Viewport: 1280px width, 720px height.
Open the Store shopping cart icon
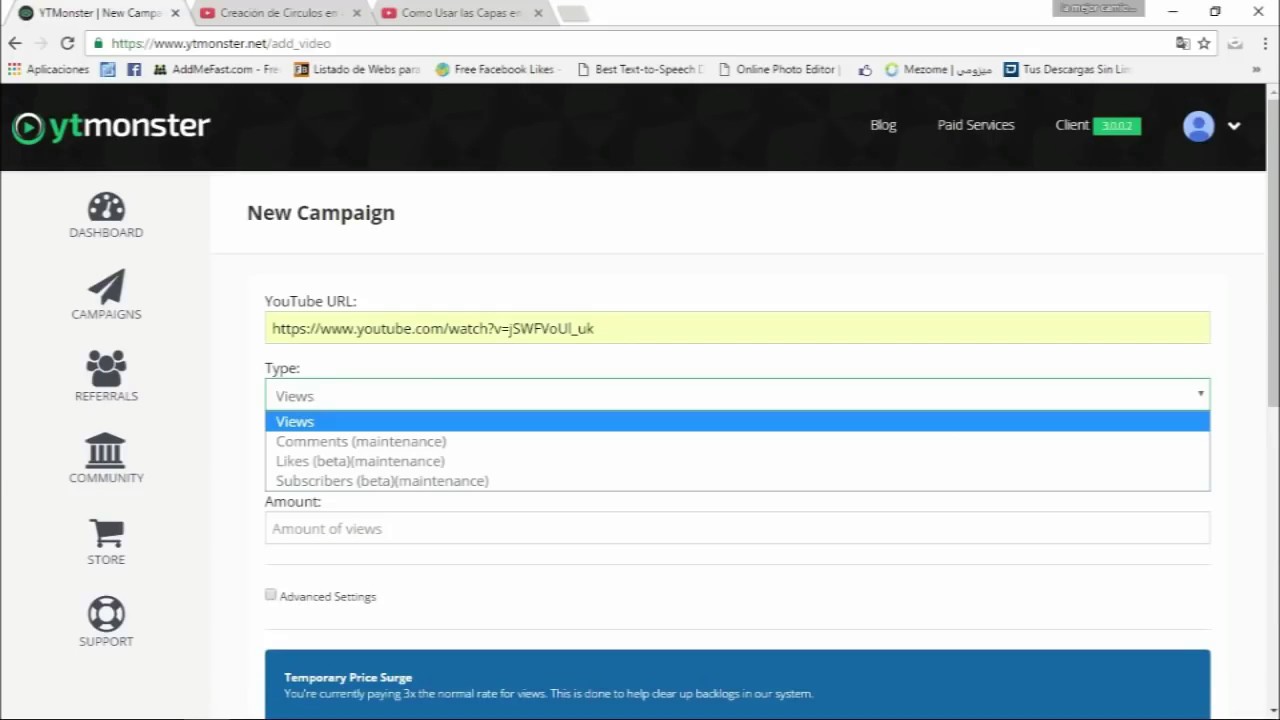[x=106, y=533]
